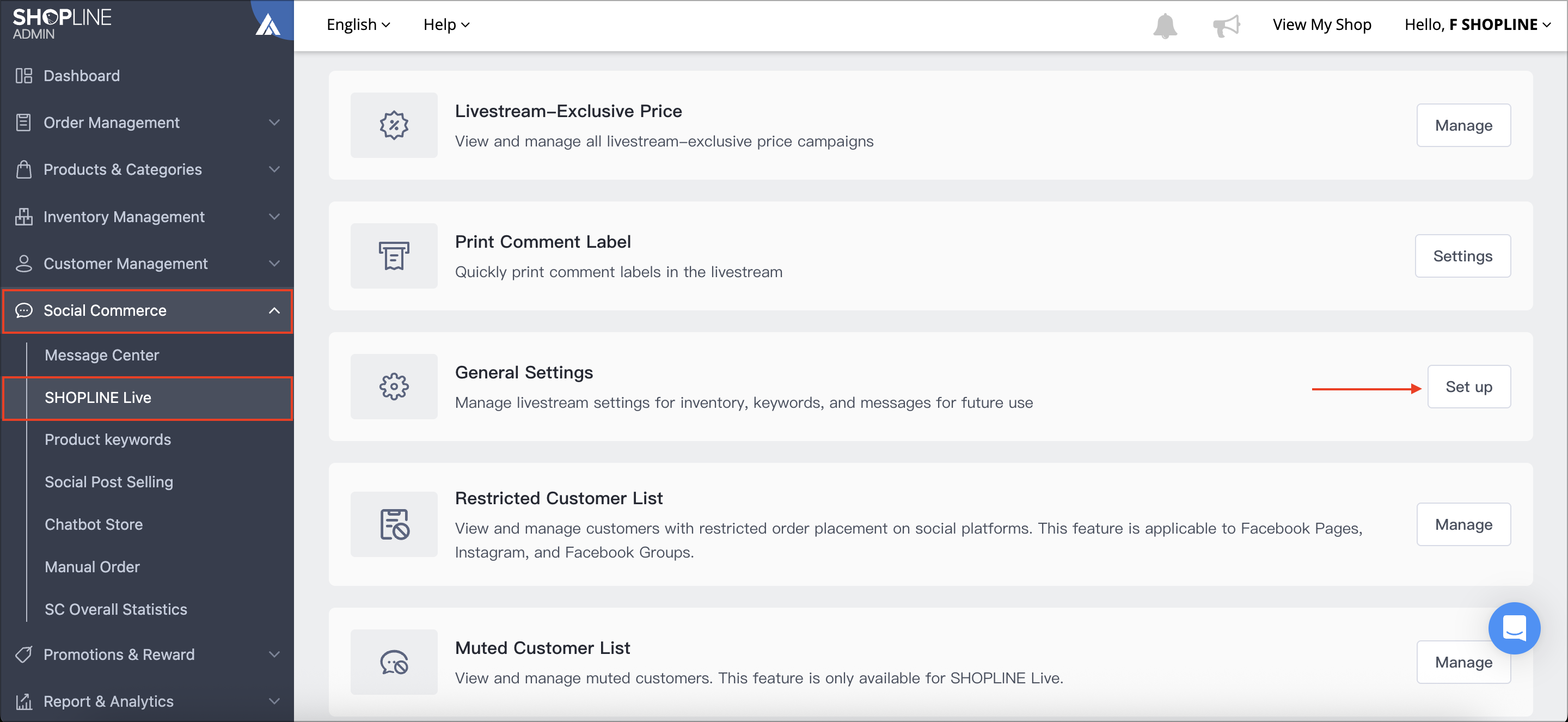This screenshot has width=1568, height=722.
Task: Expand the Promotions & Reward section
Action: pos(148,654)
